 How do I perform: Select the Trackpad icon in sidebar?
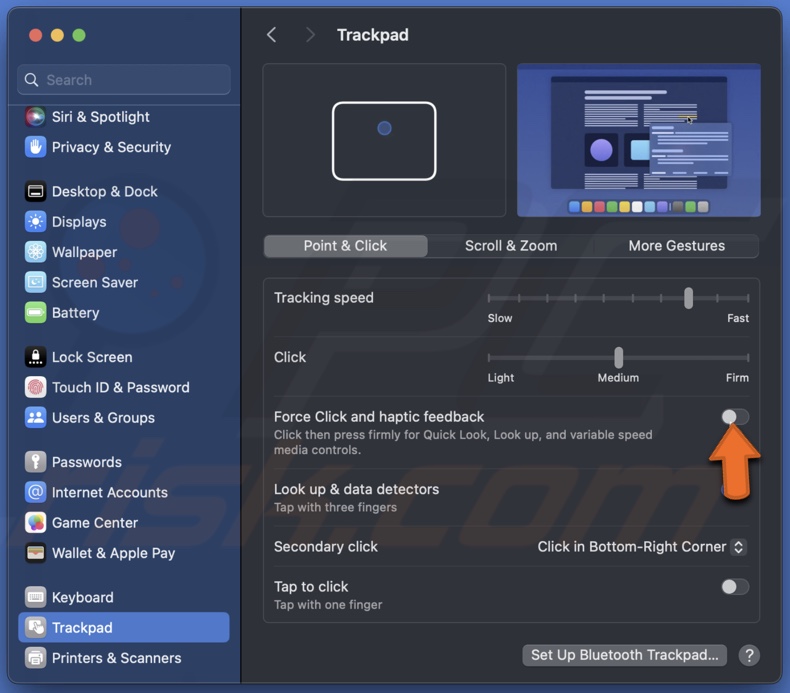pos(35,627)
